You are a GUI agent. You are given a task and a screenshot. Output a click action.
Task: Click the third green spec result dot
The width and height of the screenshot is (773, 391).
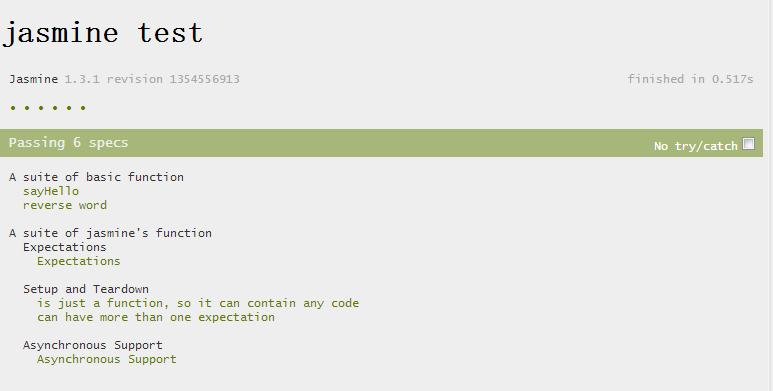[41, 107]
